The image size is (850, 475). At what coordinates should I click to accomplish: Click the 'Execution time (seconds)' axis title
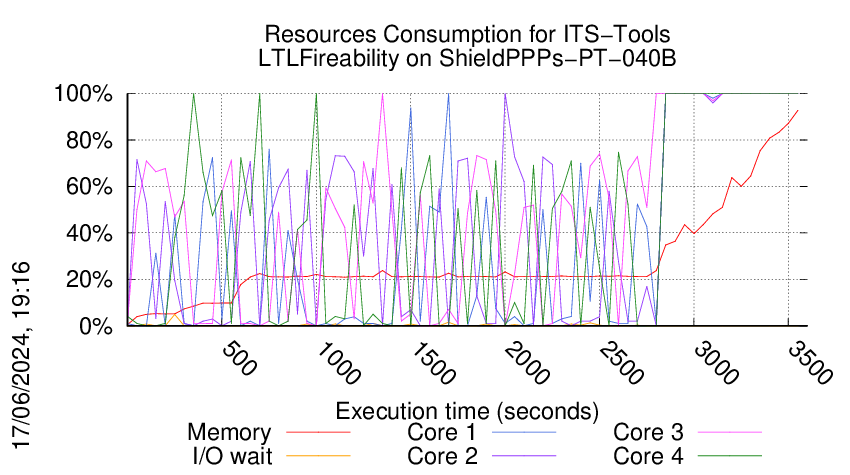467,411
